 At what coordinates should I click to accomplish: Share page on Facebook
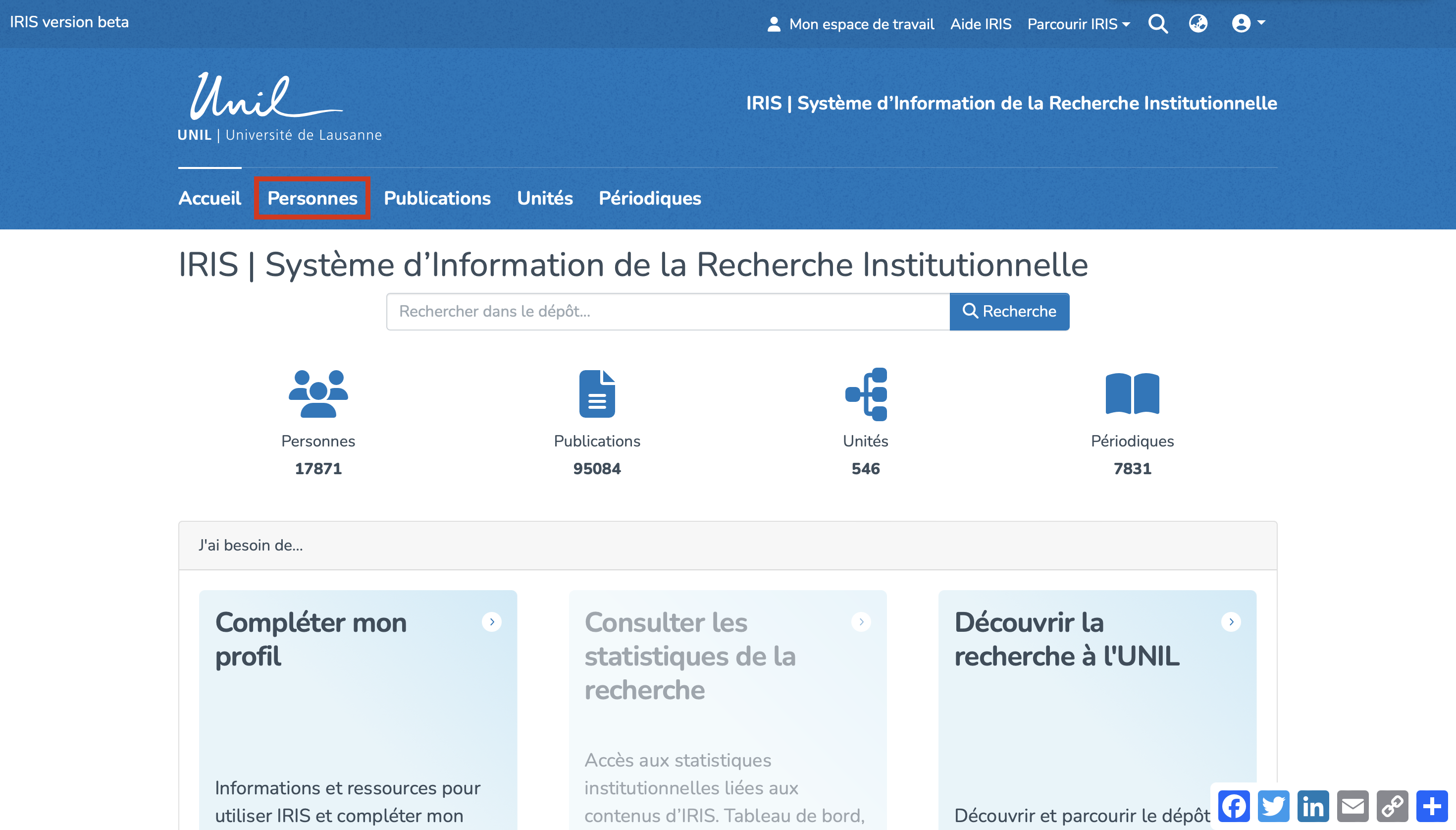(x=1234, y=806)
